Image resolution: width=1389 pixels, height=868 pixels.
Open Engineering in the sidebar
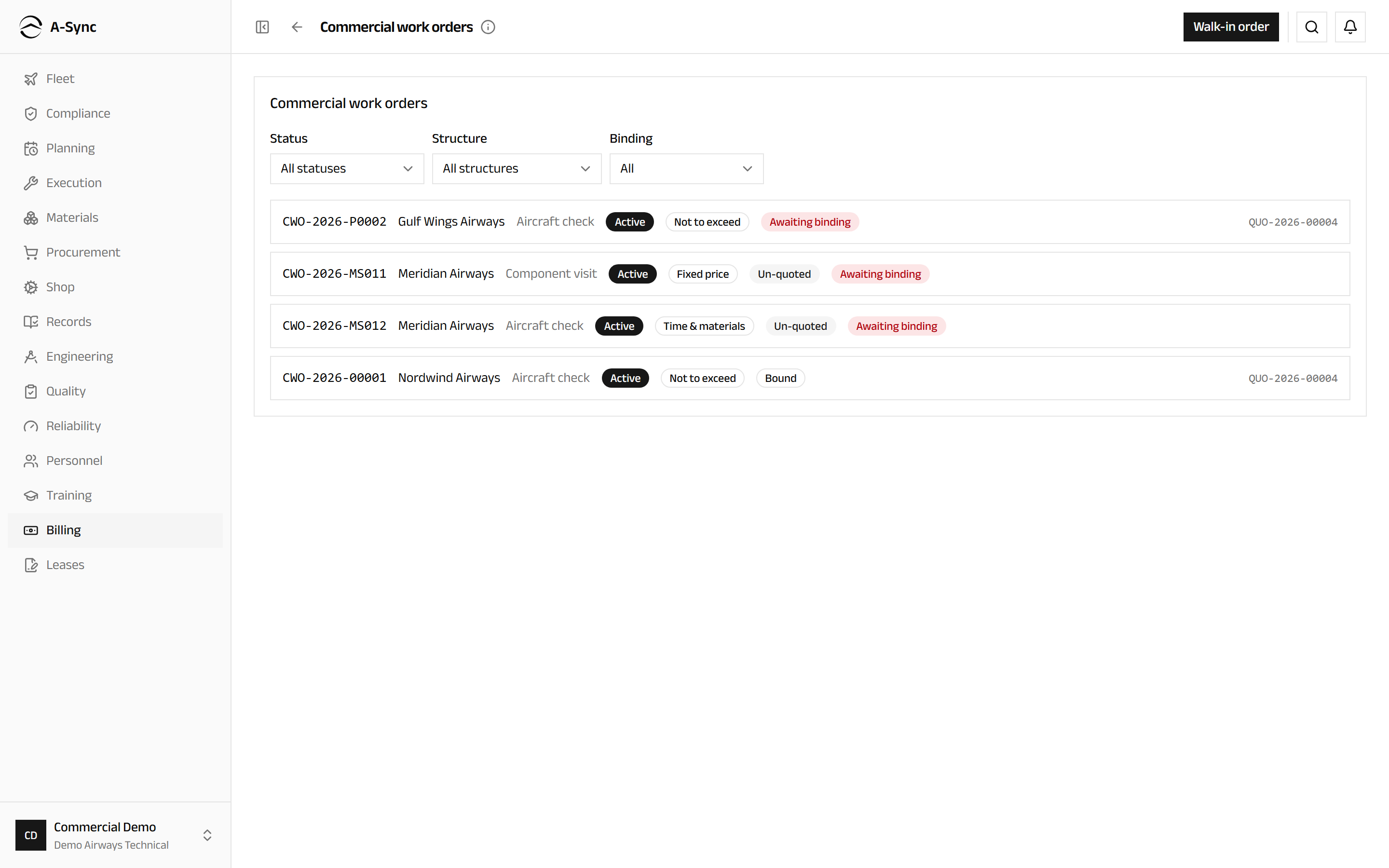tap(115, 356)
